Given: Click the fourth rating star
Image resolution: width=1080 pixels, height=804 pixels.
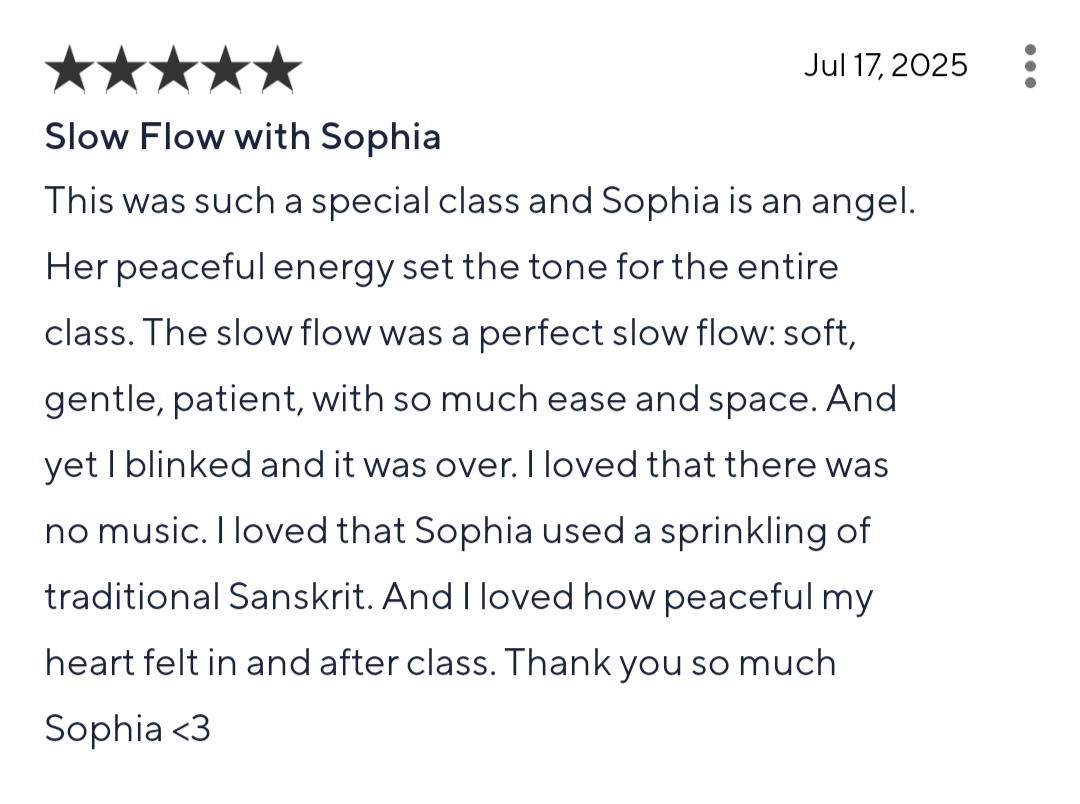Looking at the screenshot, I should coord(225,69).
